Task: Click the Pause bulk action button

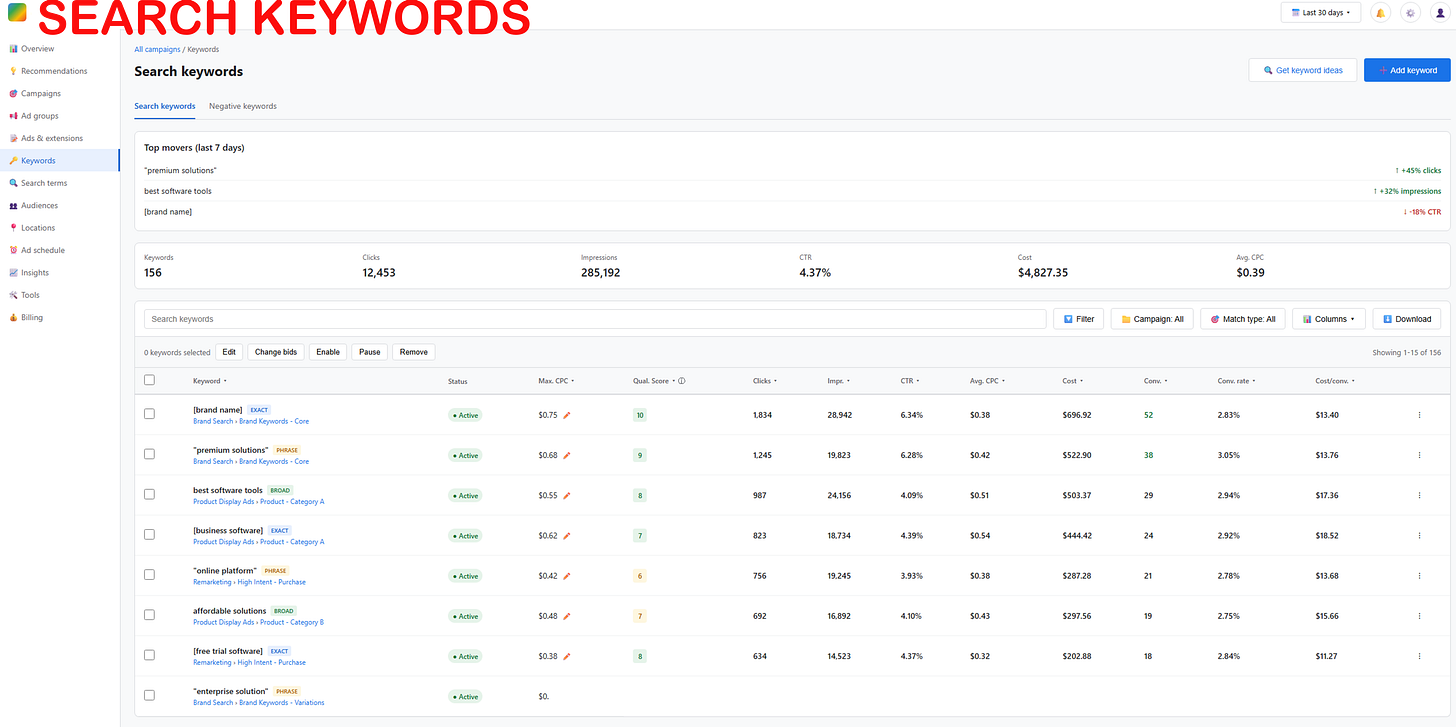Action: coord(370,352)
